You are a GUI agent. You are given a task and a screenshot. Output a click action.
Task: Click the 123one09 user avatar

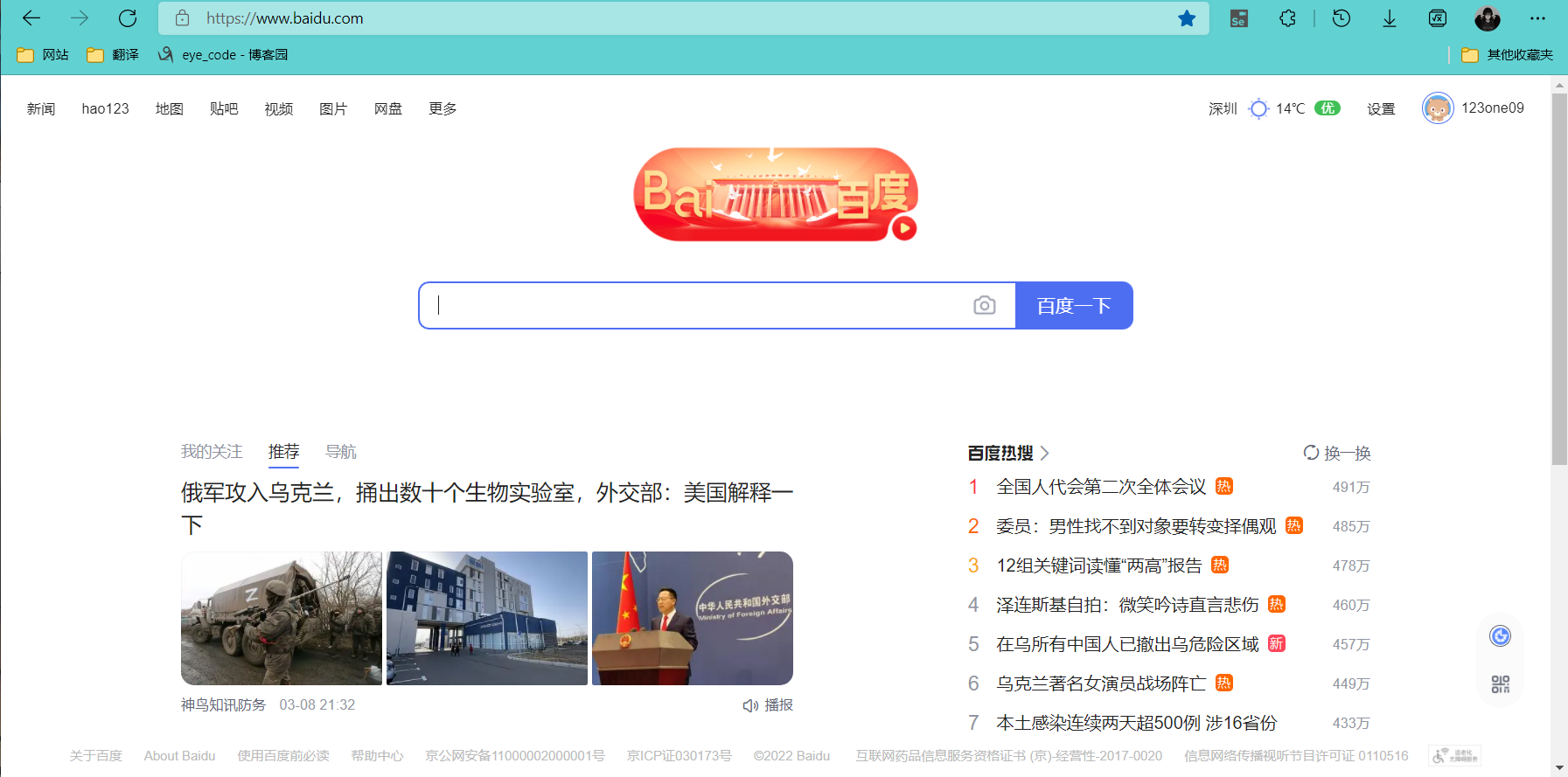(x=1438, y=108)
